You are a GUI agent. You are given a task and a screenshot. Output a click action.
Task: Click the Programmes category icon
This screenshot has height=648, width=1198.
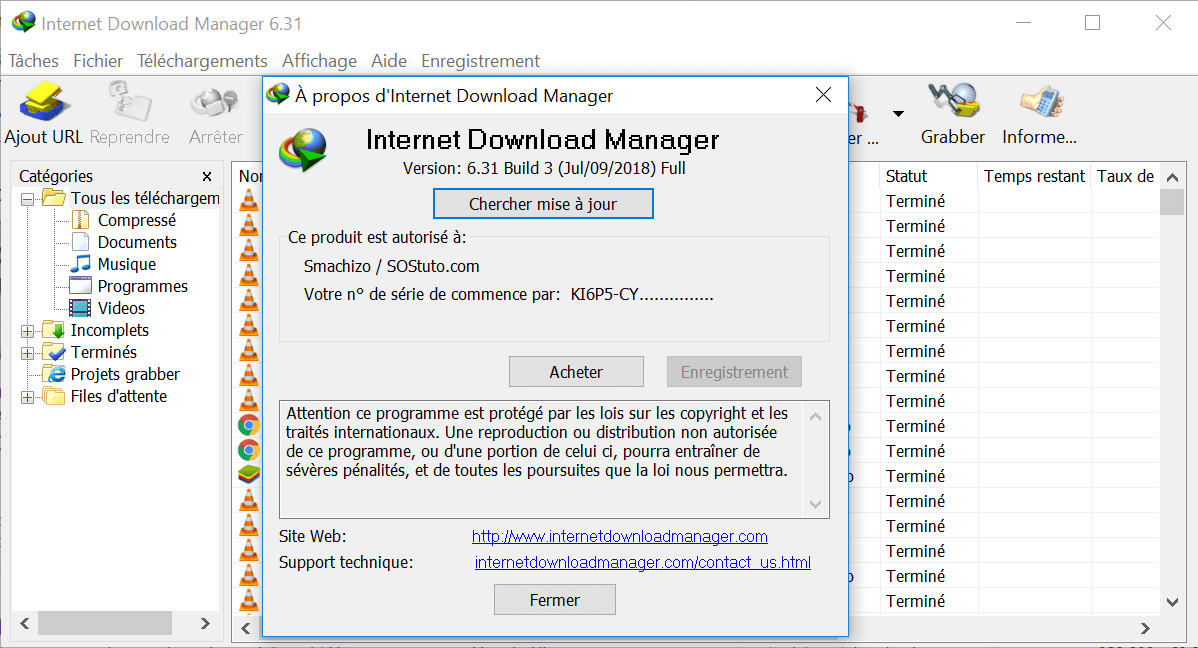tap(81, 287)
